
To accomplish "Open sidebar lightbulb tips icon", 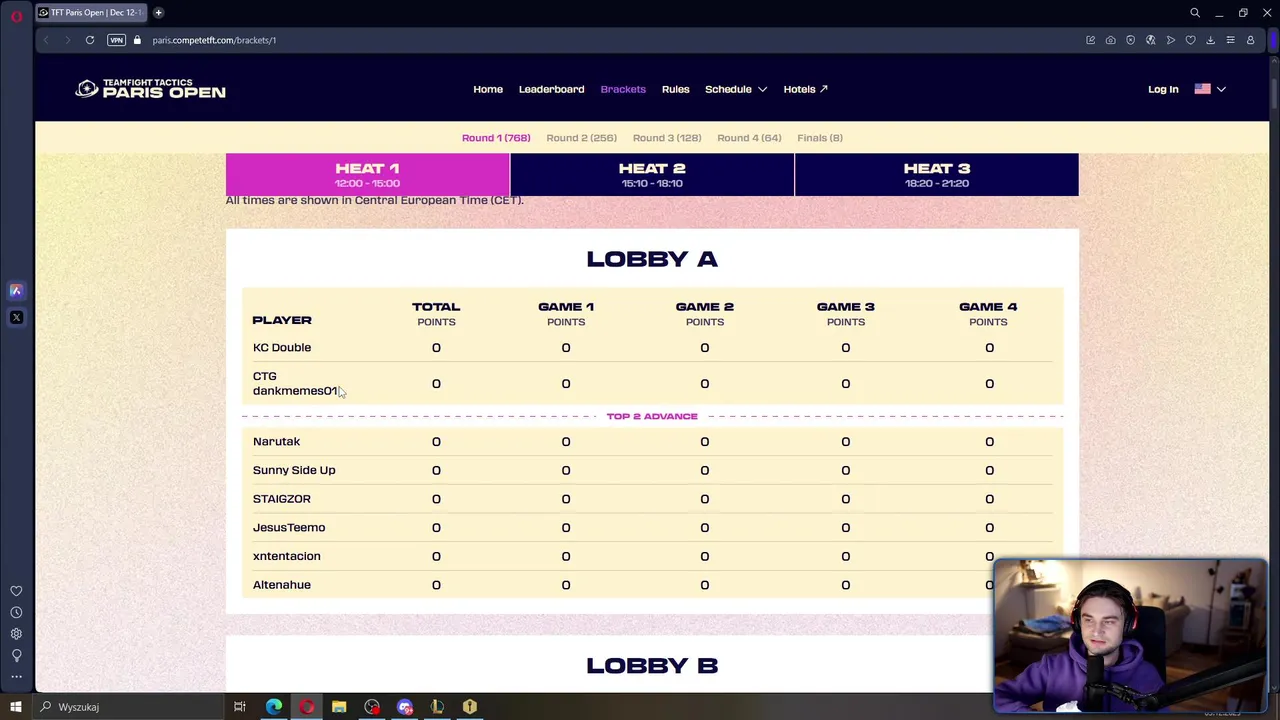I will pos(16,655).
